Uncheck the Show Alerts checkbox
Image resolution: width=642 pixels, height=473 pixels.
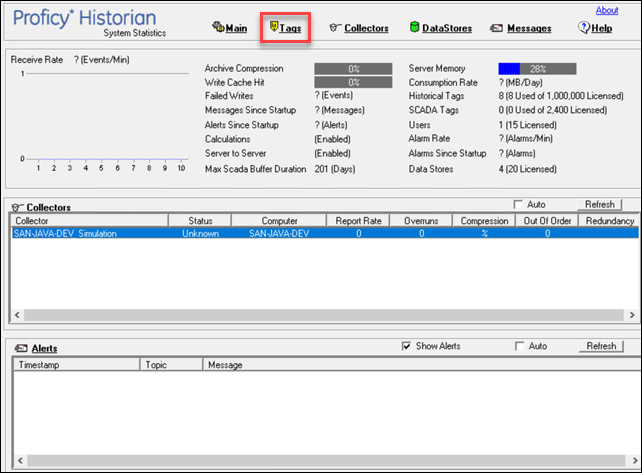click(406, 346)
